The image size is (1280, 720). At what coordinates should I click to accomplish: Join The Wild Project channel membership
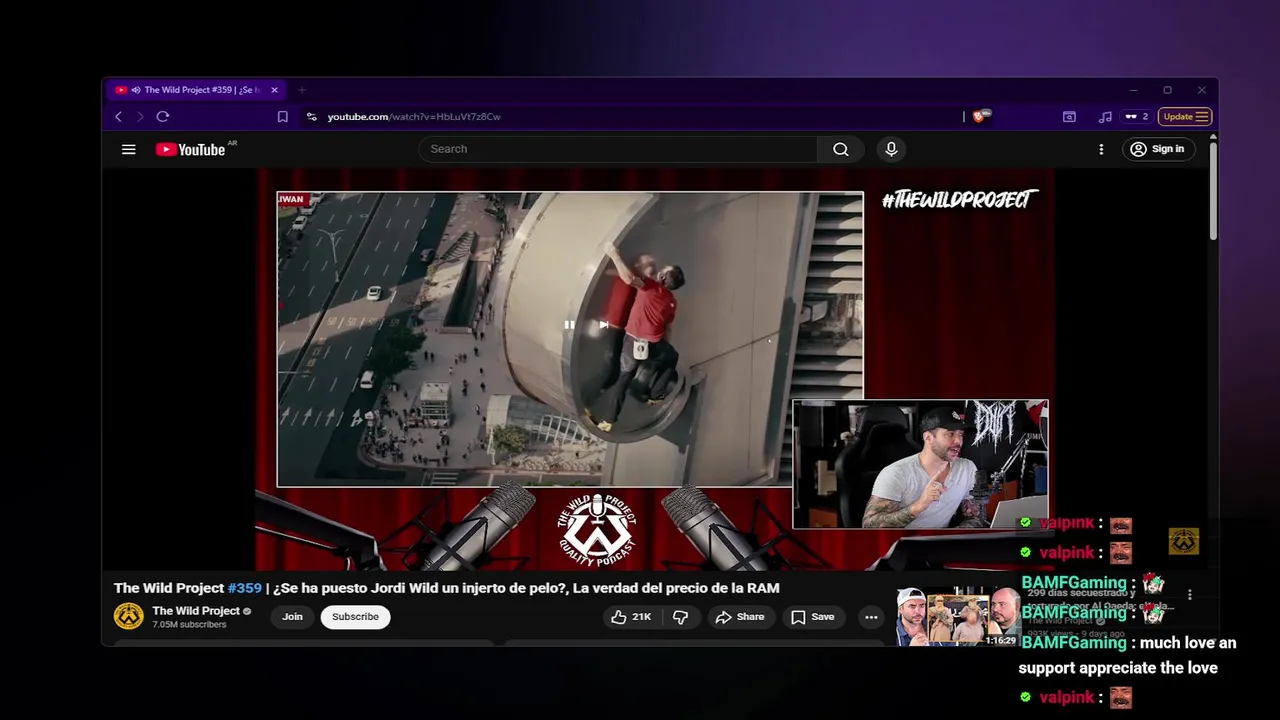pyautogui.click(x=292, y=617)
